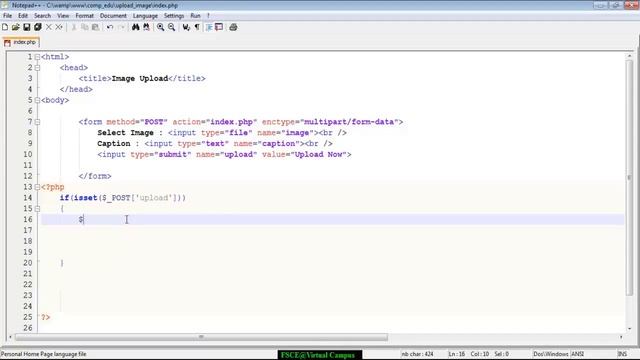Select the index.php document tab
The width and height of the screenshot is (640, 360).
point(21,42)
